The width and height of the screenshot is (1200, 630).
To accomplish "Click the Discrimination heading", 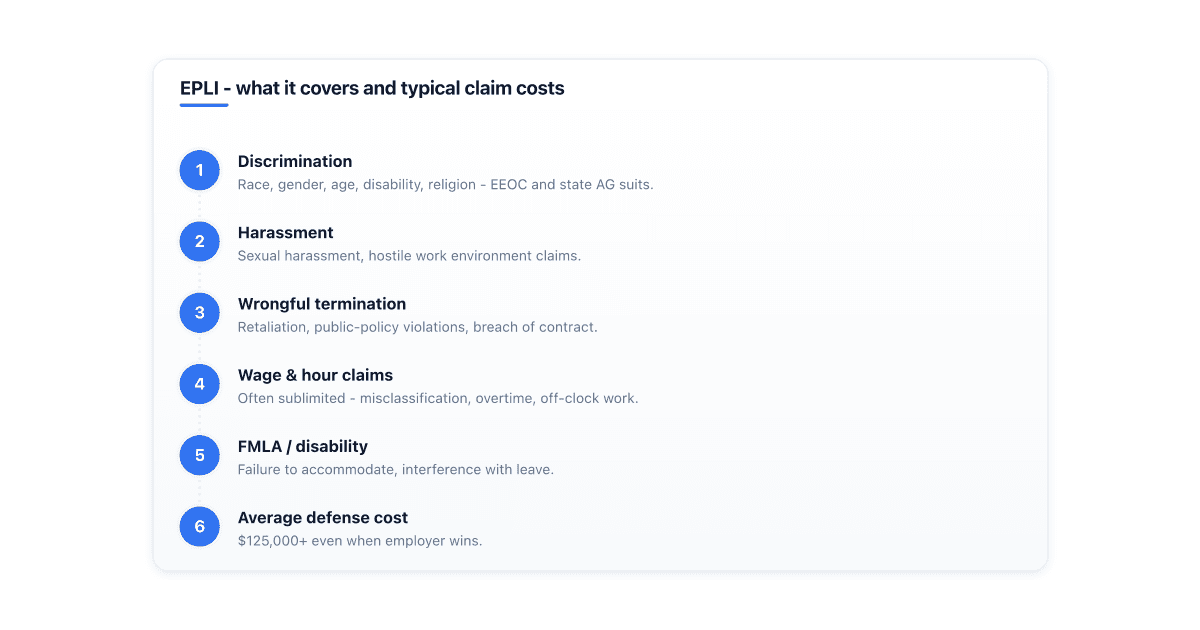I will coord(295,161).
